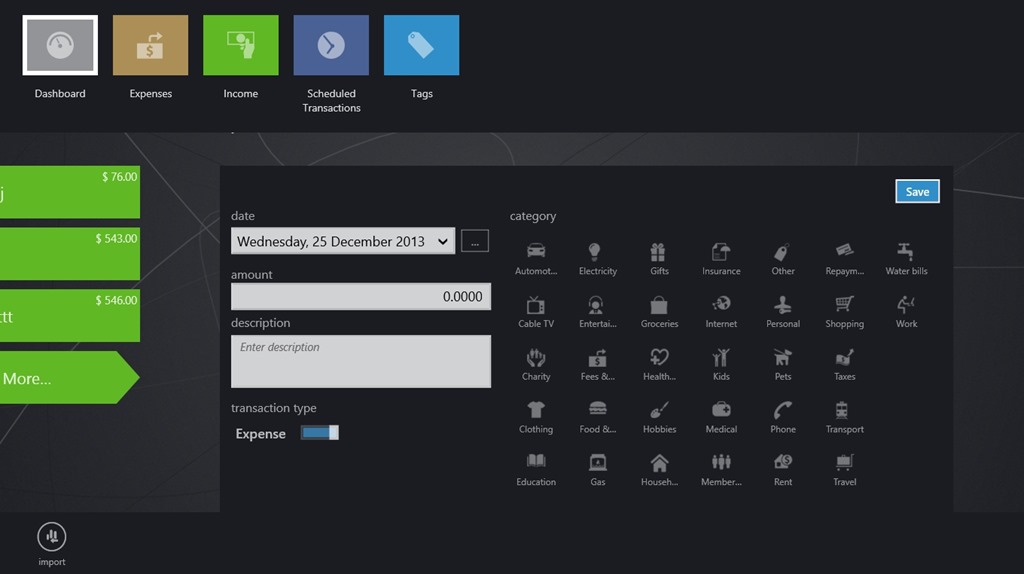This screenshot has height=574, width=1024.
Task: Toggle the Expense transaction type switch
Action: [320, 433]
